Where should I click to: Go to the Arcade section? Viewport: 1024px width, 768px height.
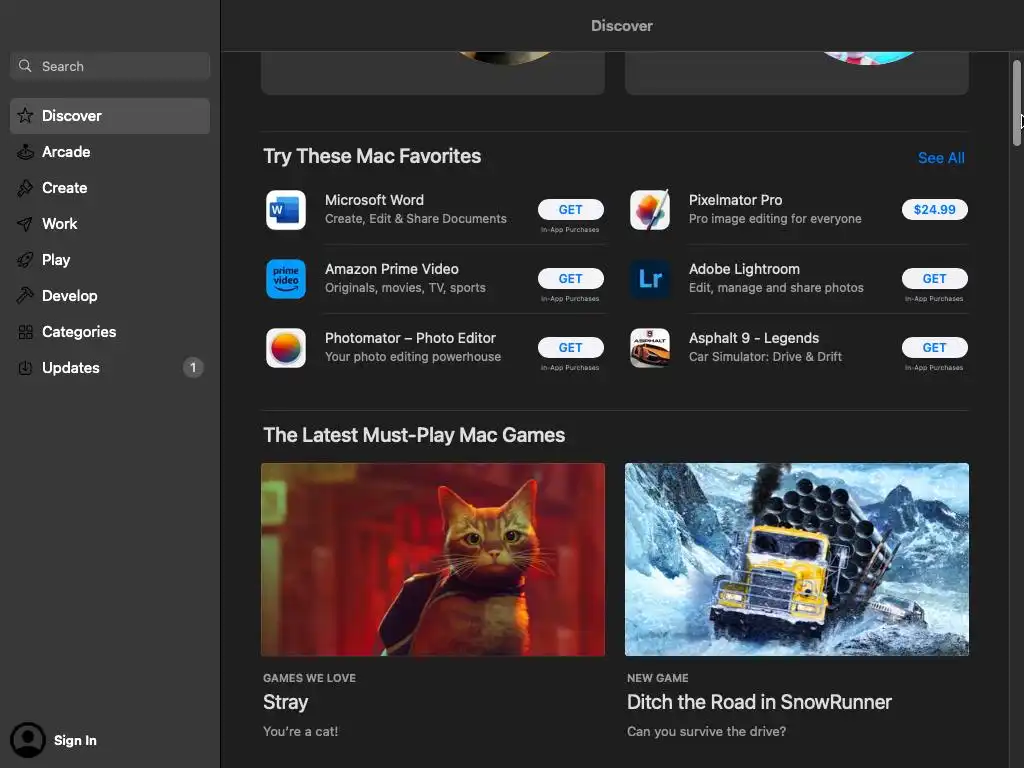[110, 152]
